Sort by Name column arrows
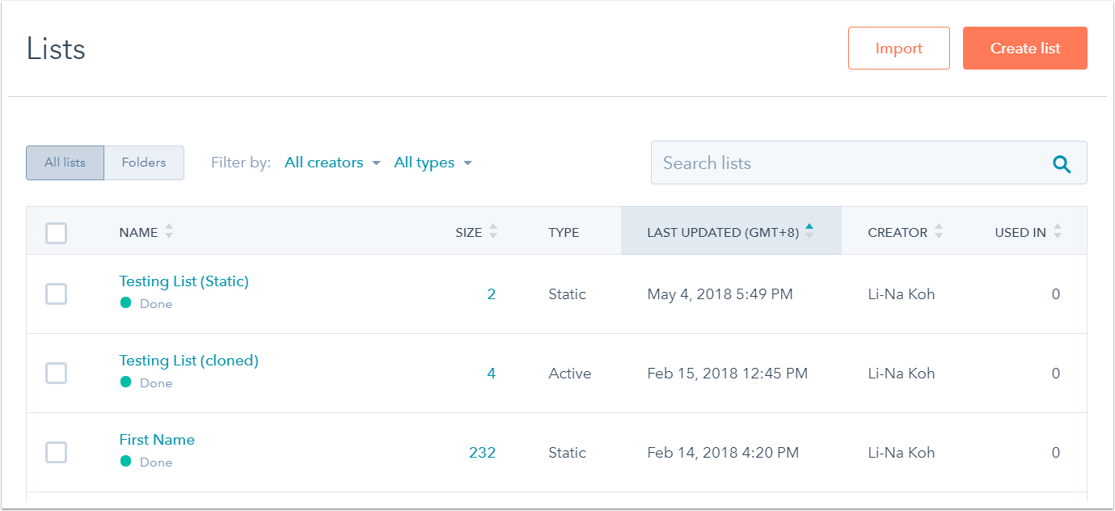Image resolution: width=1115 pixels, height=511 pixels. [169, 232]
